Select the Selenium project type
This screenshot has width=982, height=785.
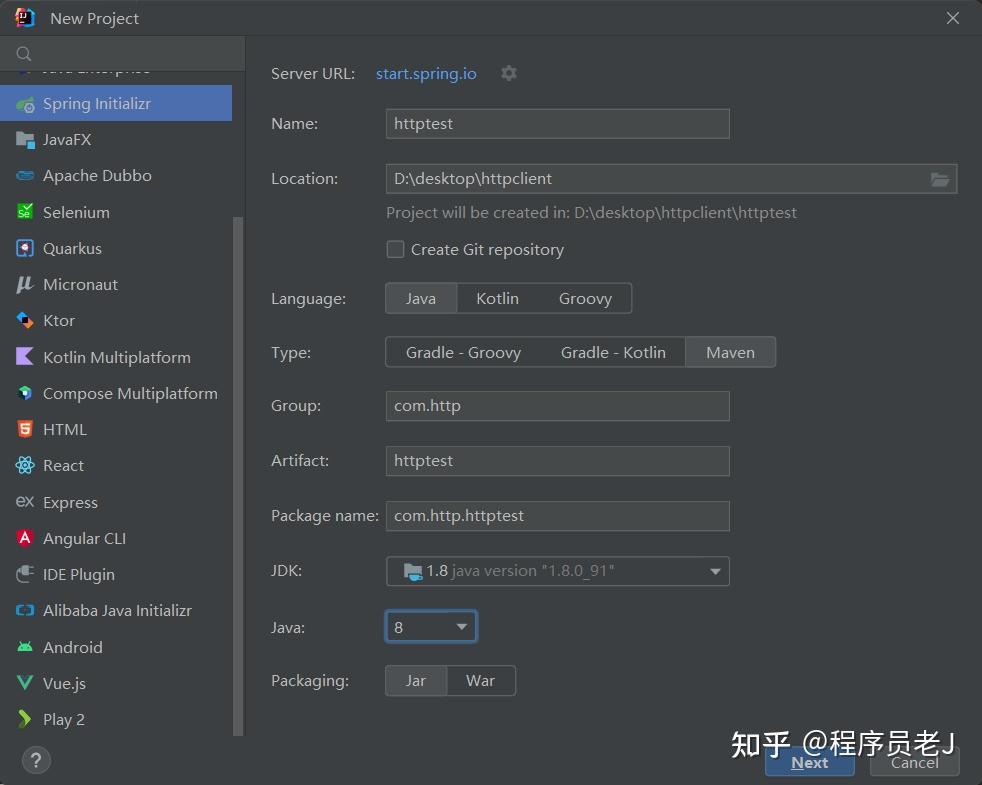coord(76,212)
